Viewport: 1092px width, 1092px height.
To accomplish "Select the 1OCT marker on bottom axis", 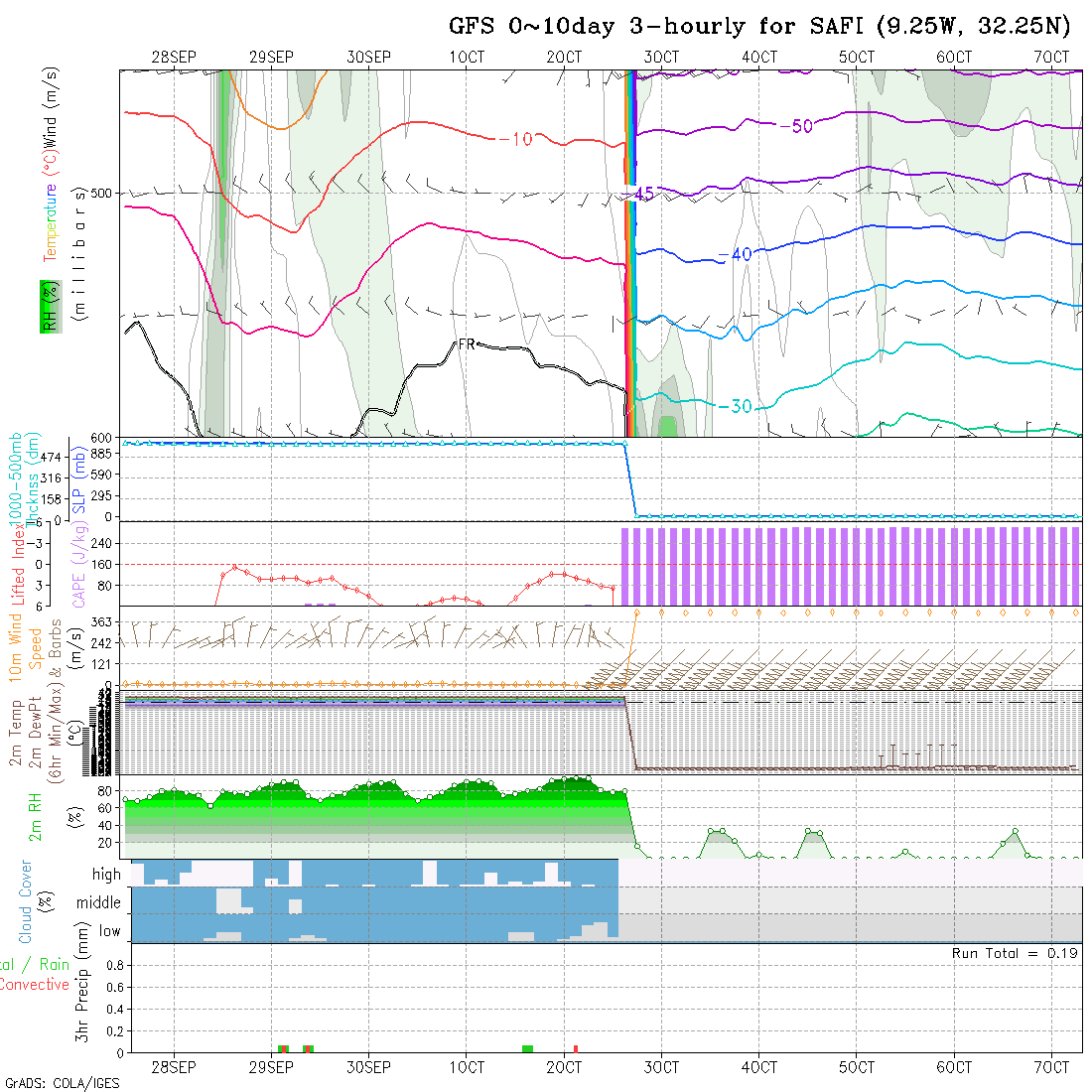I will (x=467, y=1067).
